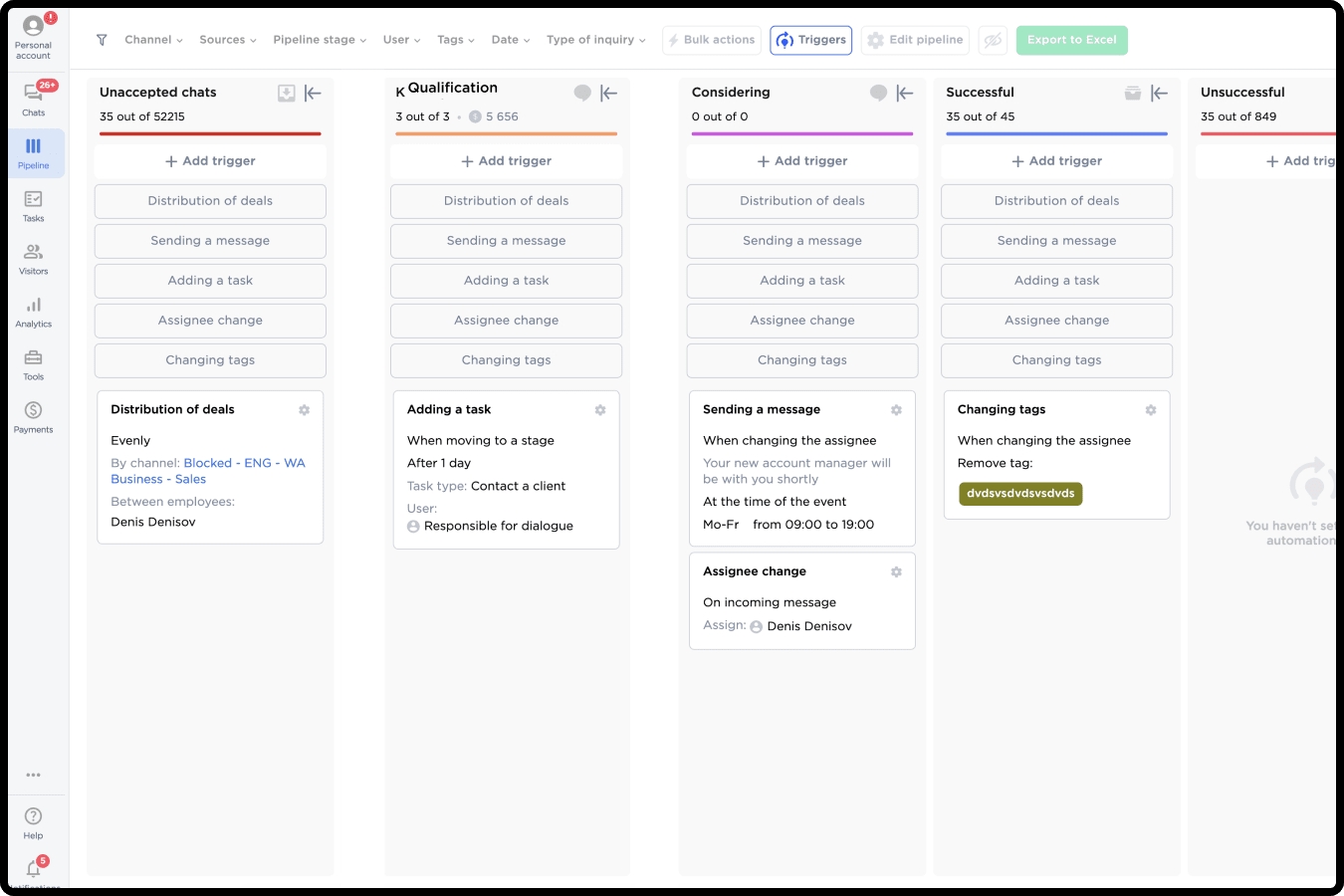The width and height of the screenshot is (1344, 896).
Task: Expand the Sources filter dropdown
Action: 228,40
